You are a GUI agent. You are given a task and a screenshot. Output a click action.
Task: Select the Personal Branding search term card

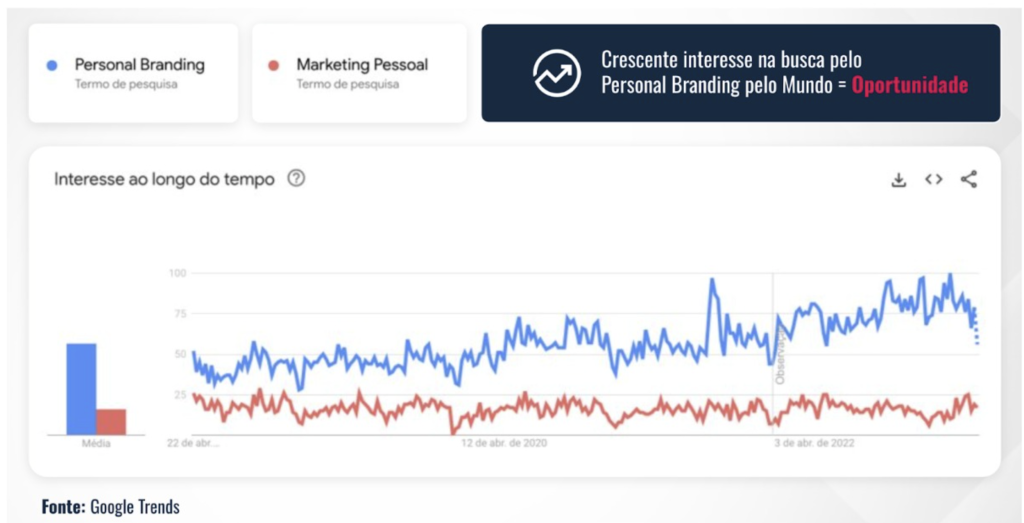pos(133,73)
